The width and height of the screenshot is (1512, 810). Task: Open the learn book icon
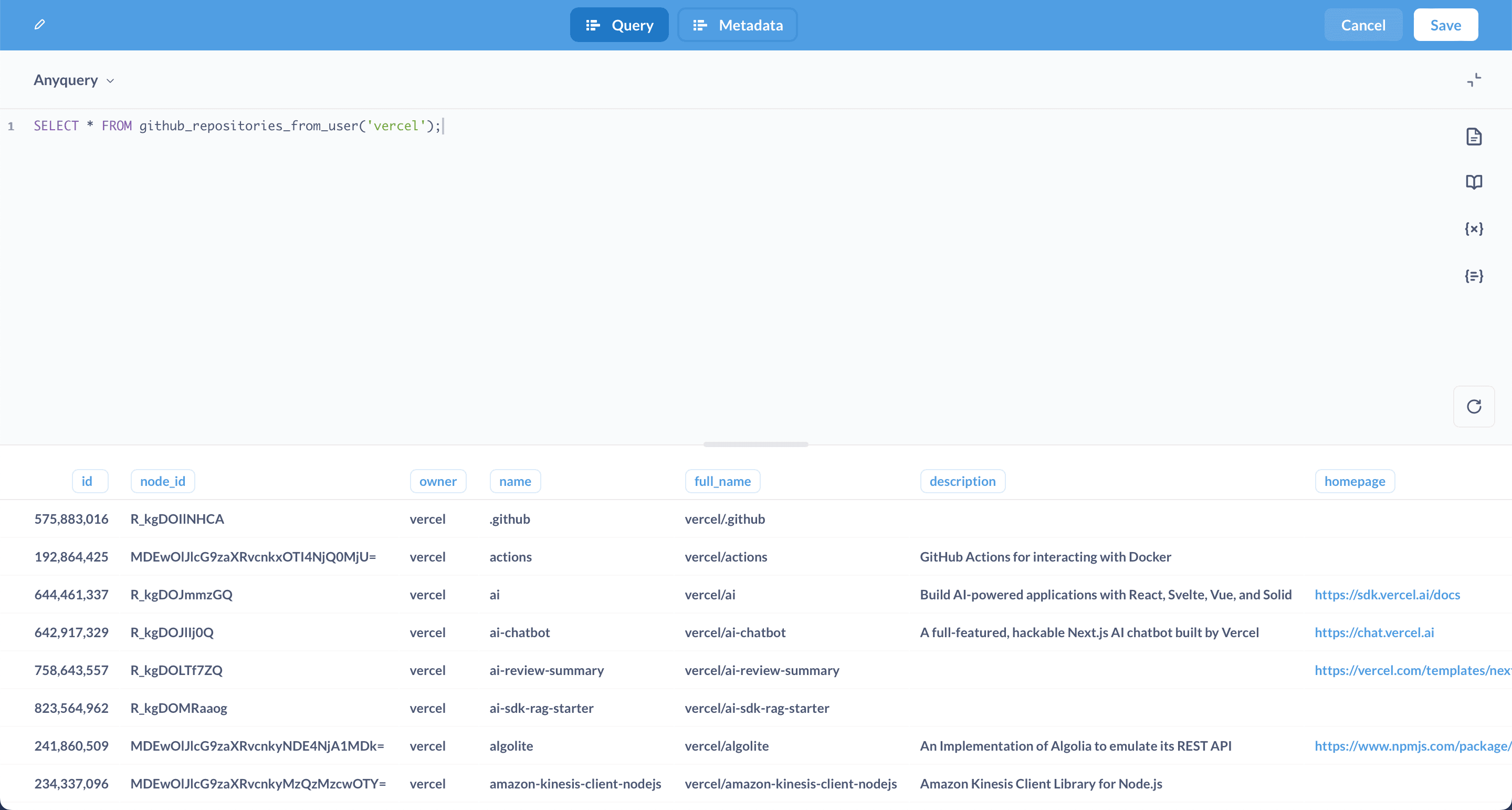click(1474, 182)
